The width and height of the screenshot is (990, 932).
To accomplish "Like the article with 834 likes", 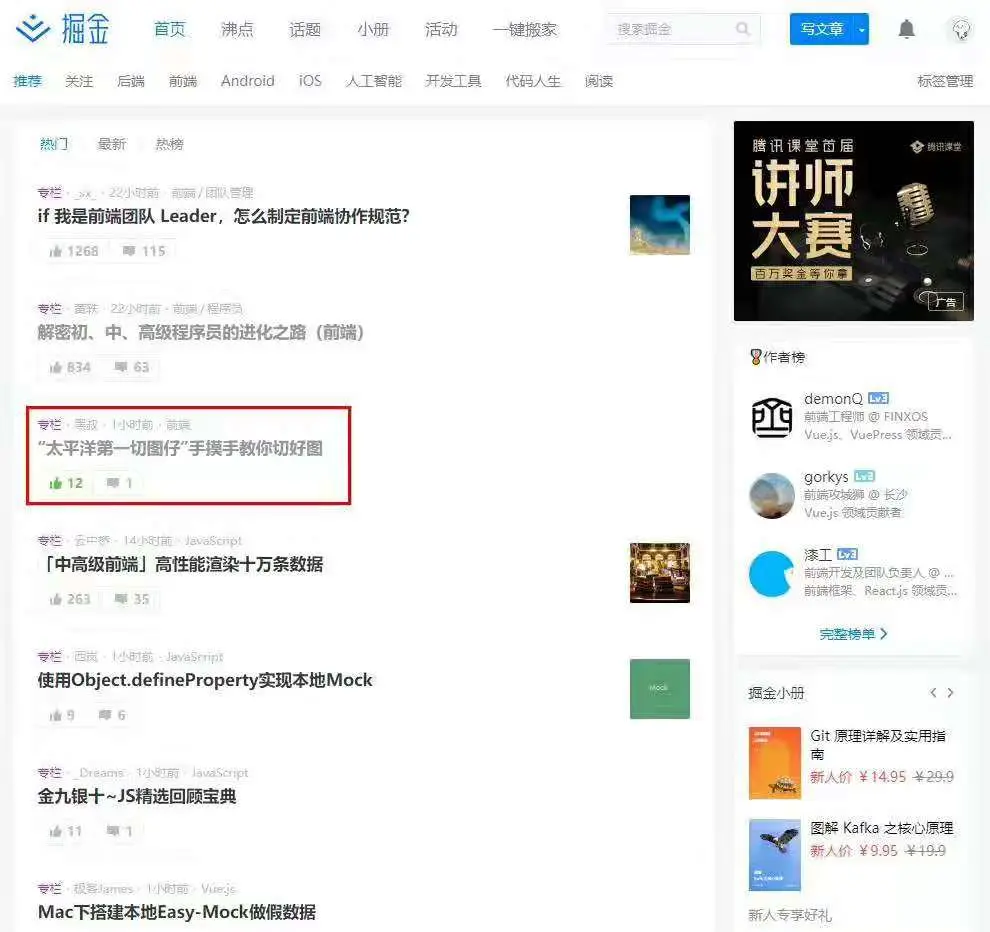I will click(70, 367).
